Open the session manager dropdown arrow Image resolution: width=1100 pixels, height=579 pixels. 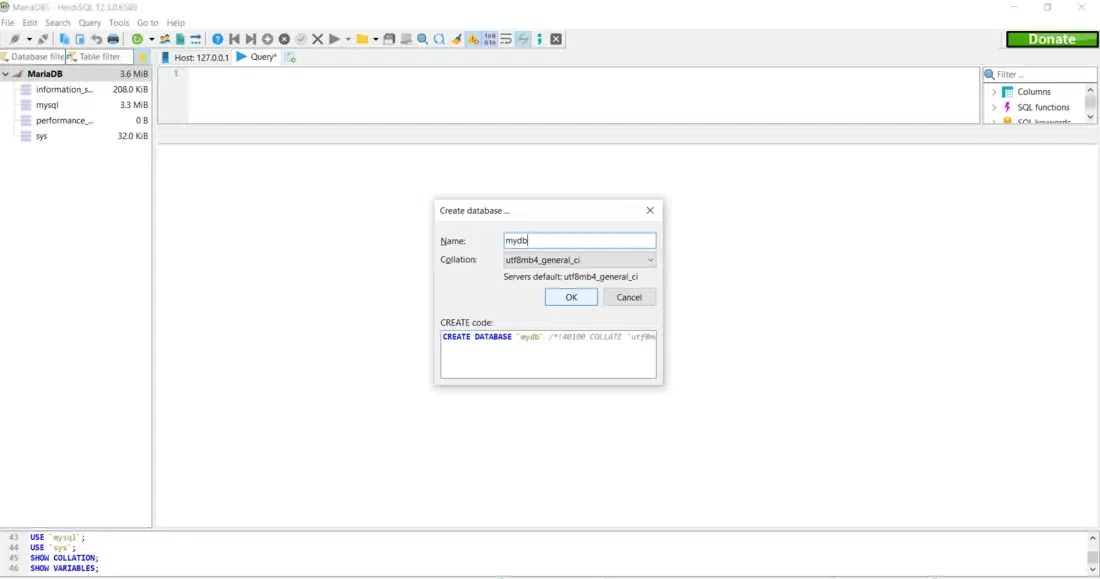point(29,39)
